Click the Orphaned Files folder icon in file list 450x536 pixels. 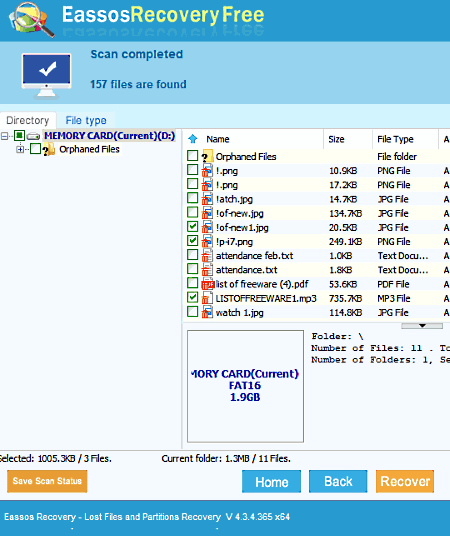(207, 157)
